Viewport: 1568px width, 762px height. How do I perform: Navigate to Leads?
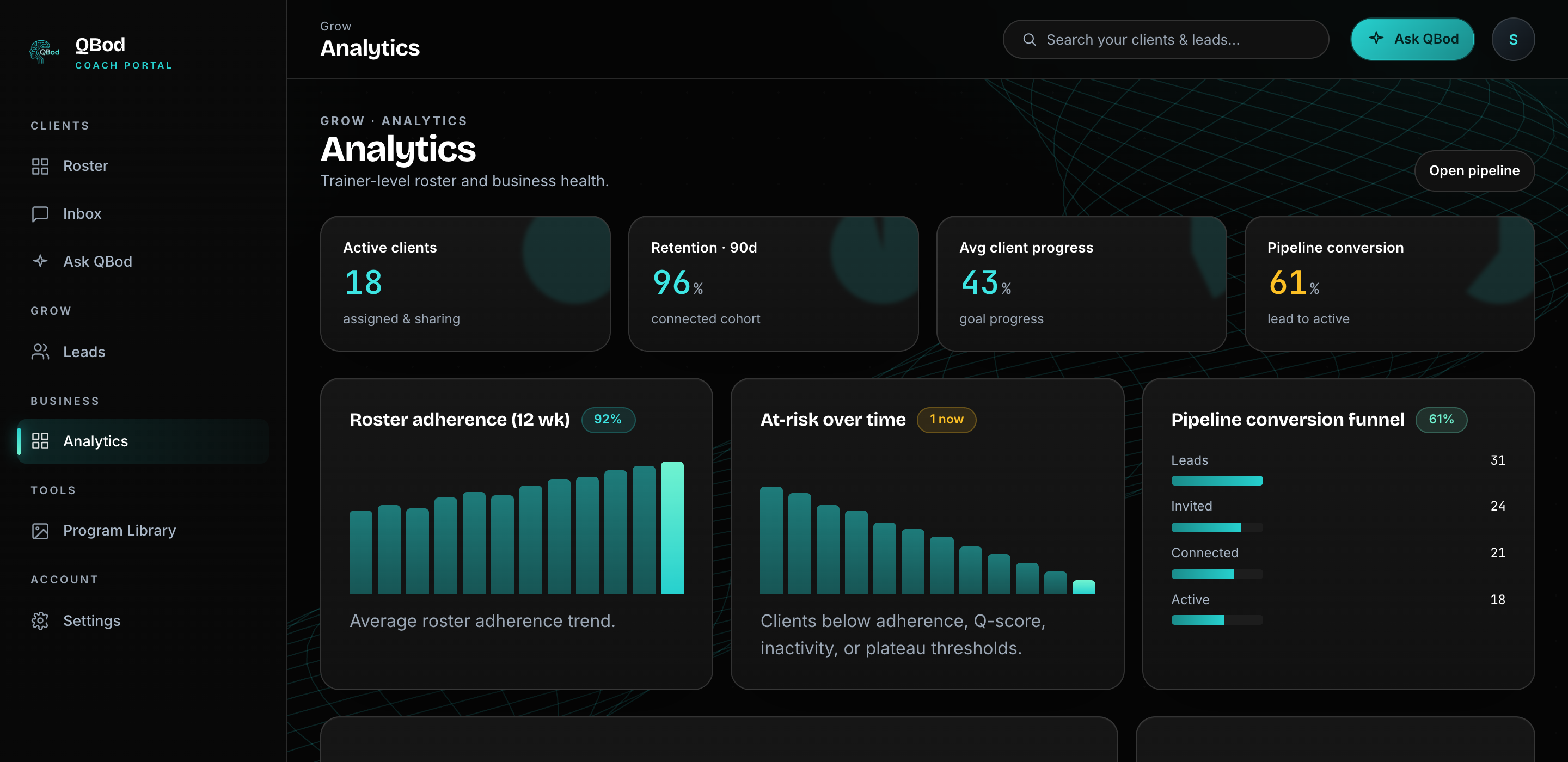[x=144, y=352]
